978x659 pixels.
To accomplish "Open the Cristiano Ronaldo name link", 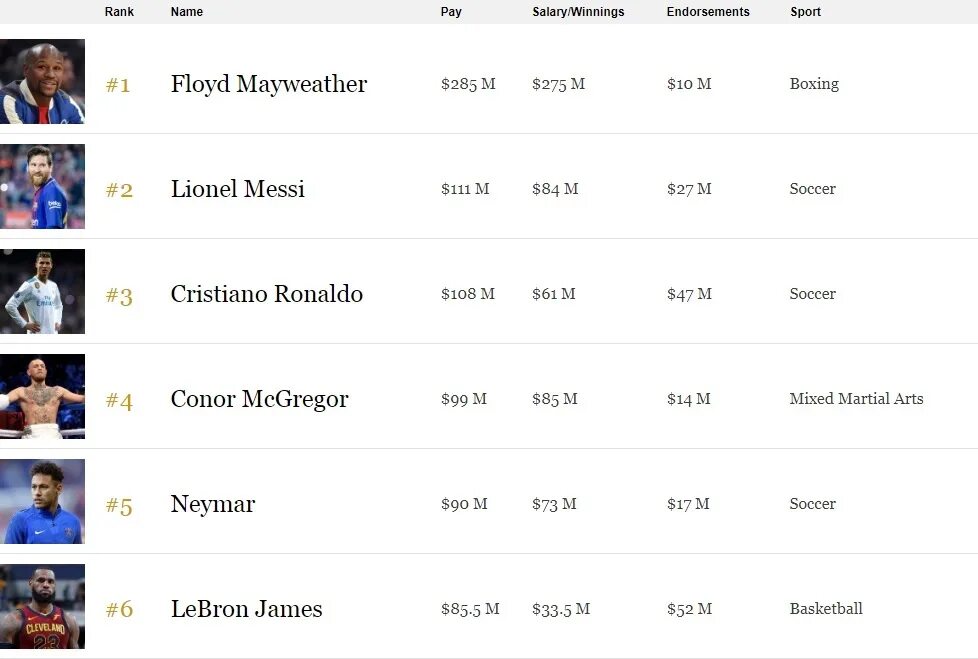I will pyautogui.click(x=267, y=294).
